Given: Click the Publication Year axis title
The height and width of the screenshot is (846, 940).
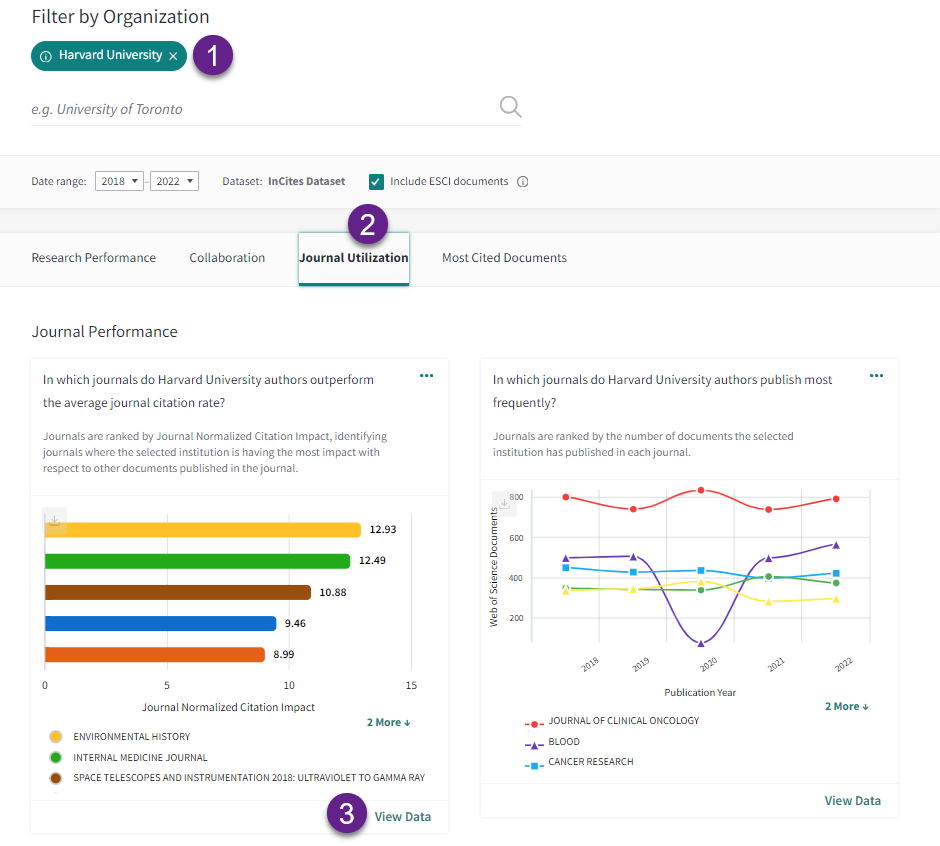Looking at the screenshot, I should pyautogui.click(x=700, y=693).
